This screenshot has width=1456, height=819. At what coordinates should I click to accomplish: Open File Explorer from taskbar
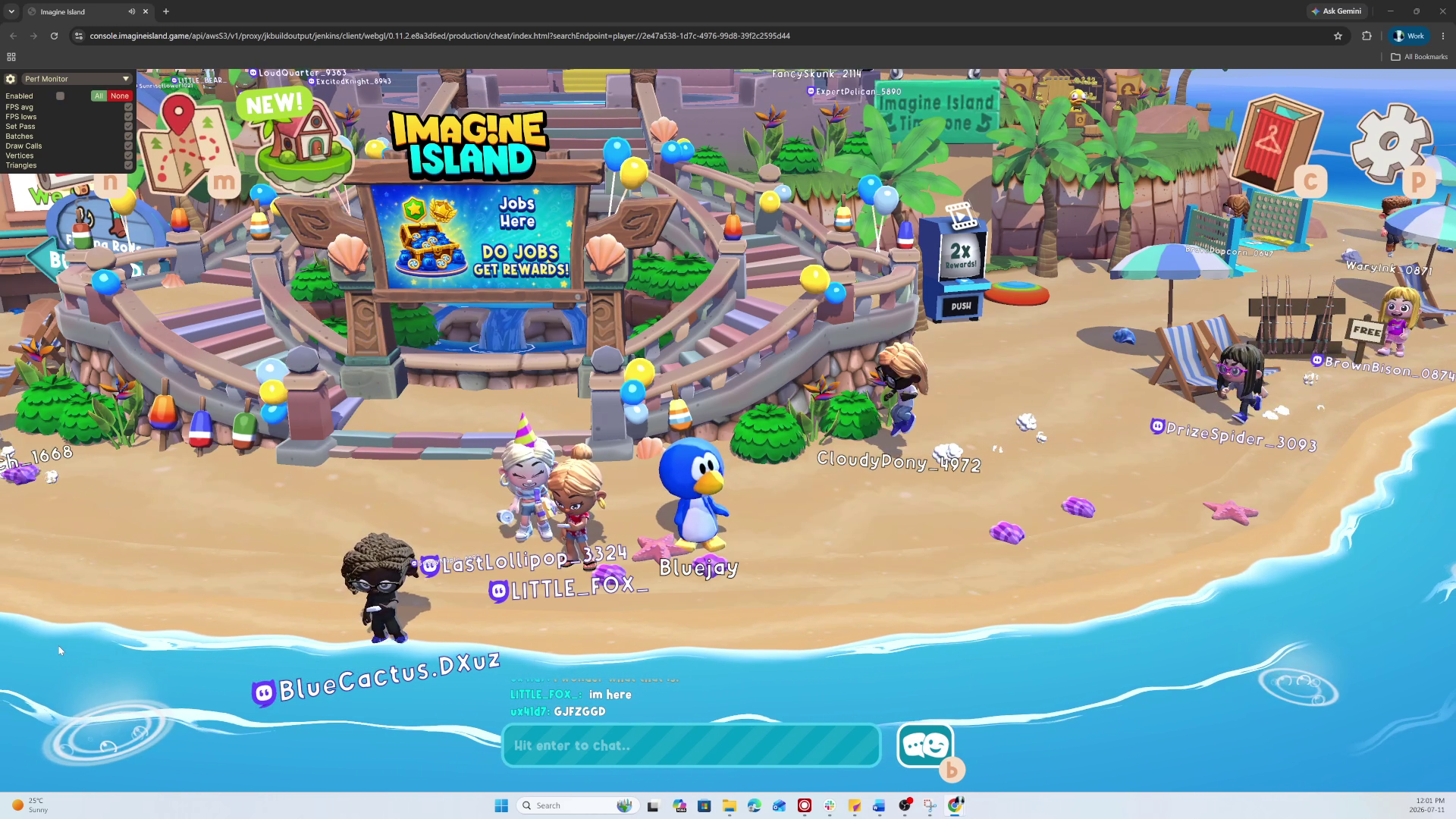point(730,805)
